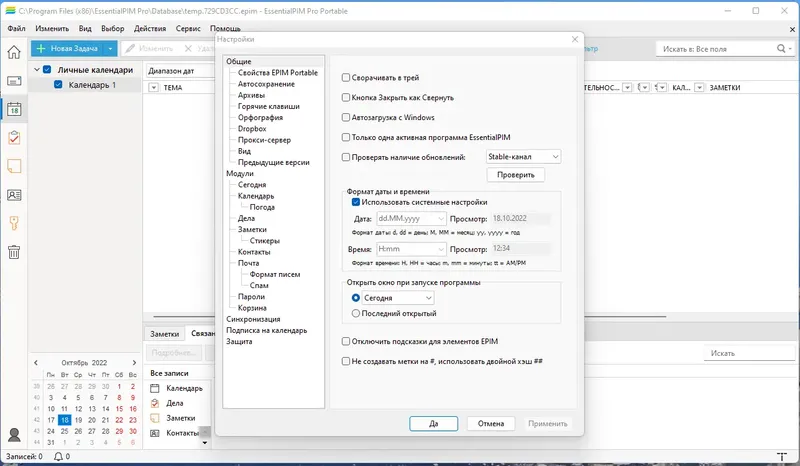800x466 pixels.
Task: Click Искать field in lower panel
Action: (x=749, y=353)
